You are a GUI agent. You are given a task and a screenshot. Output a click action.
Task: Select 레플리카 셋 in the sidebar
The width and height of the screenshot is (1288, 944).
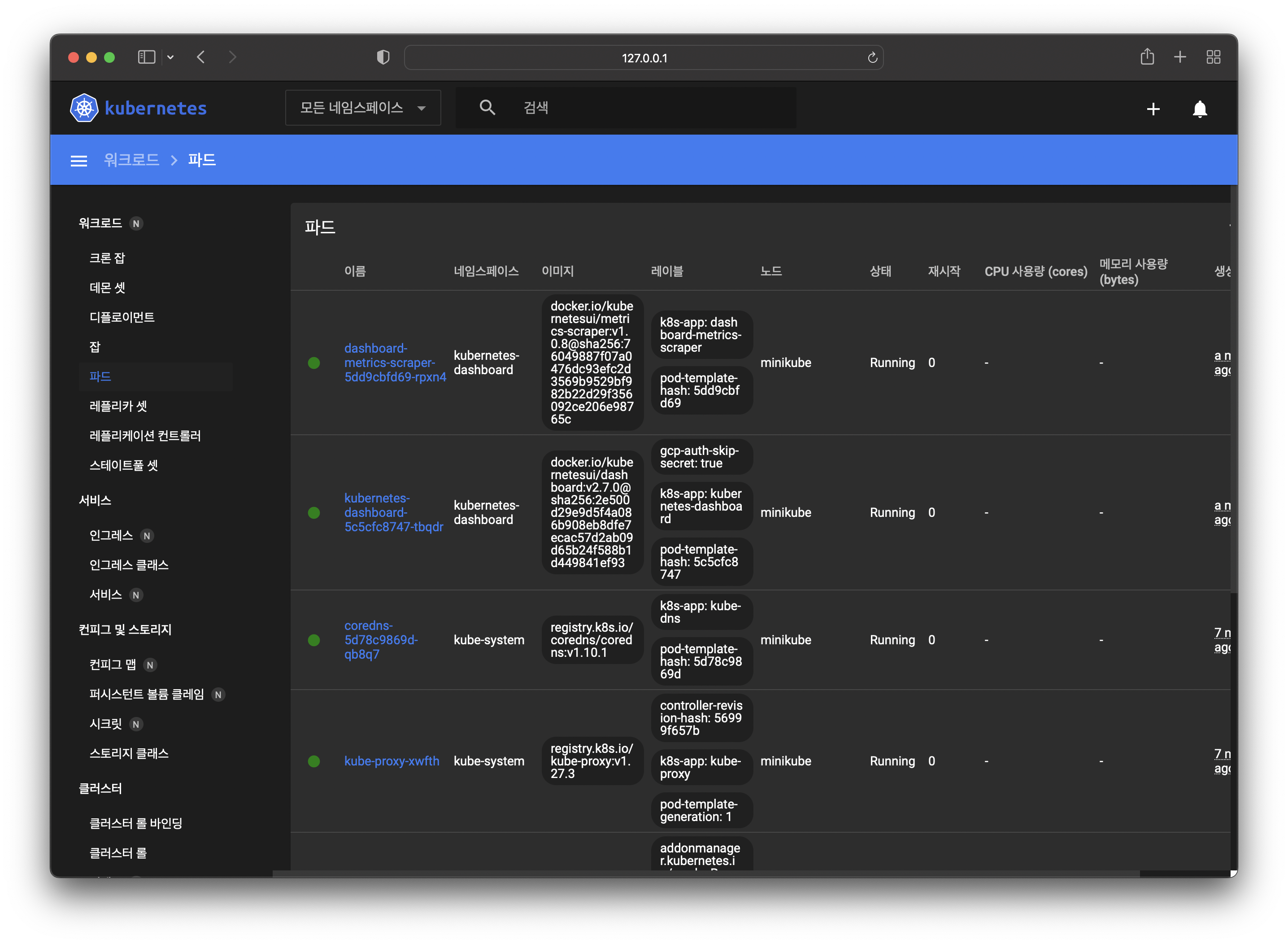117,406
